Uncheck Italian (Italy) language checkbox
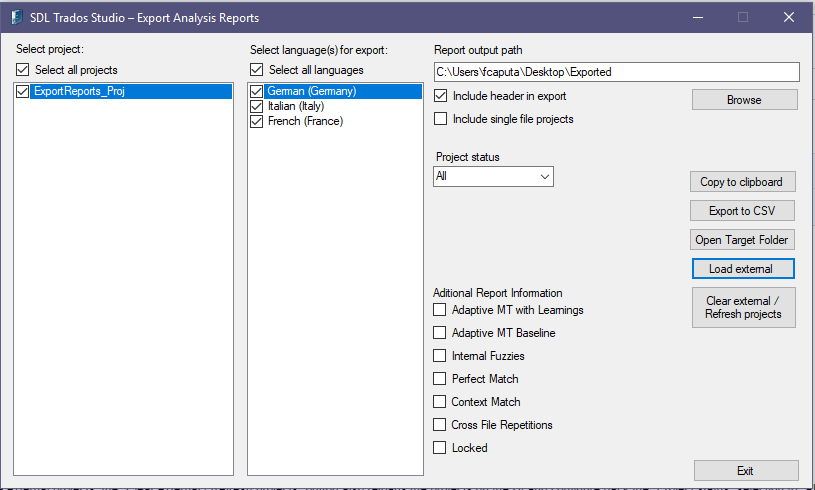 click(x=257, y=107)
